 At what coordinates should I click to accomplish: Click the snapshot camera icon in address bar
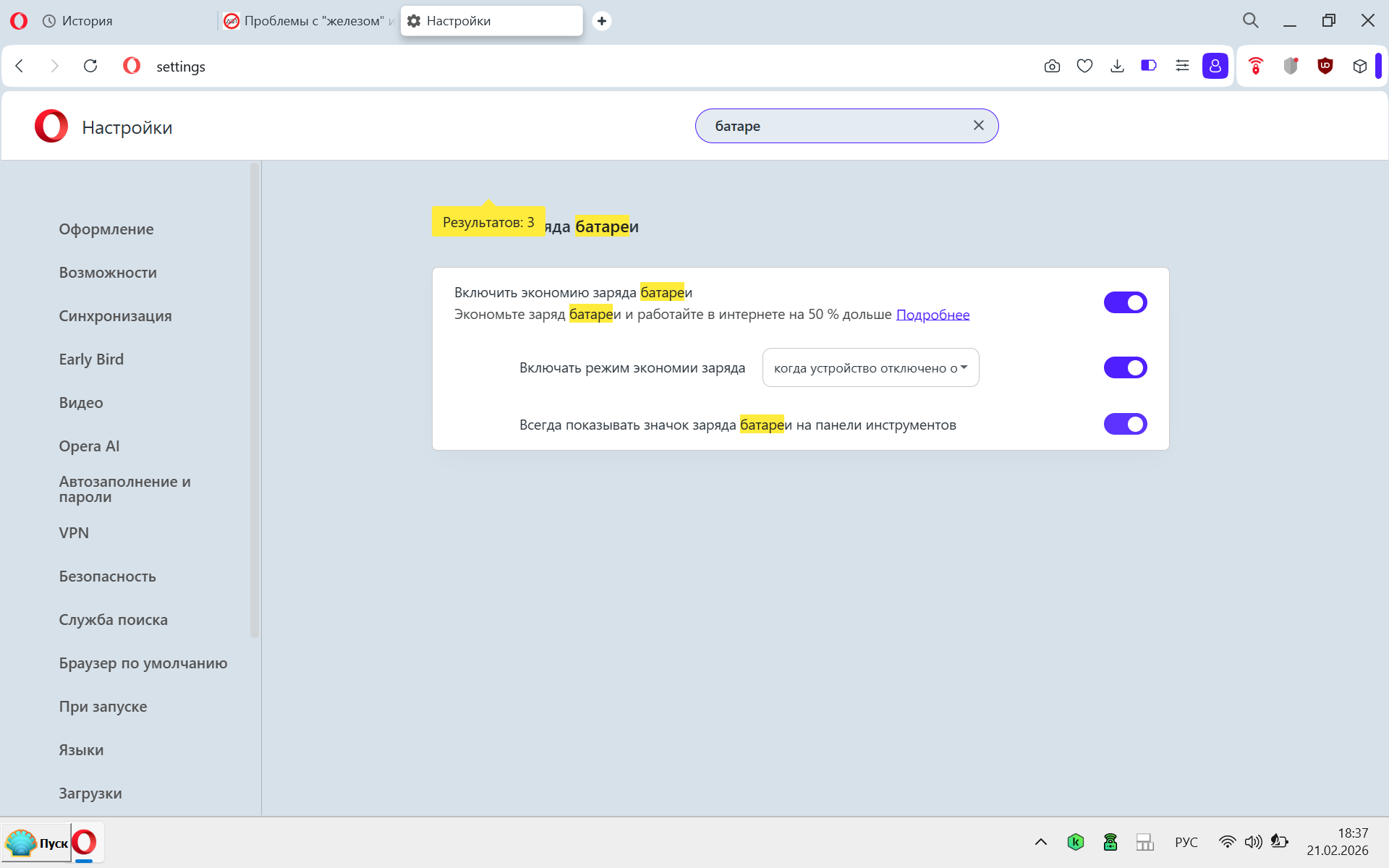click(x=1052, y=66)
